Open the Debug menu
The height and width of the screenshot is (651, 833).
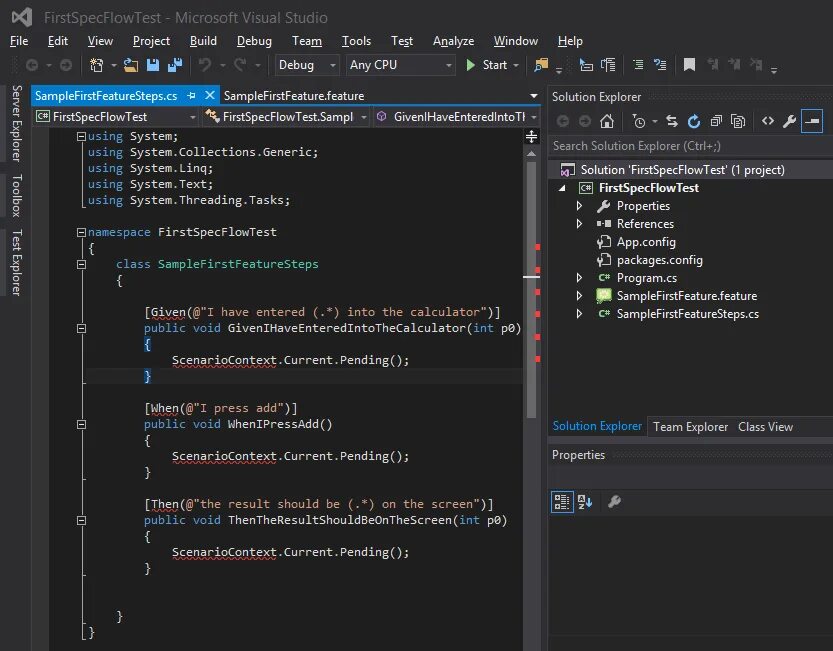click(x=254, y=41)
